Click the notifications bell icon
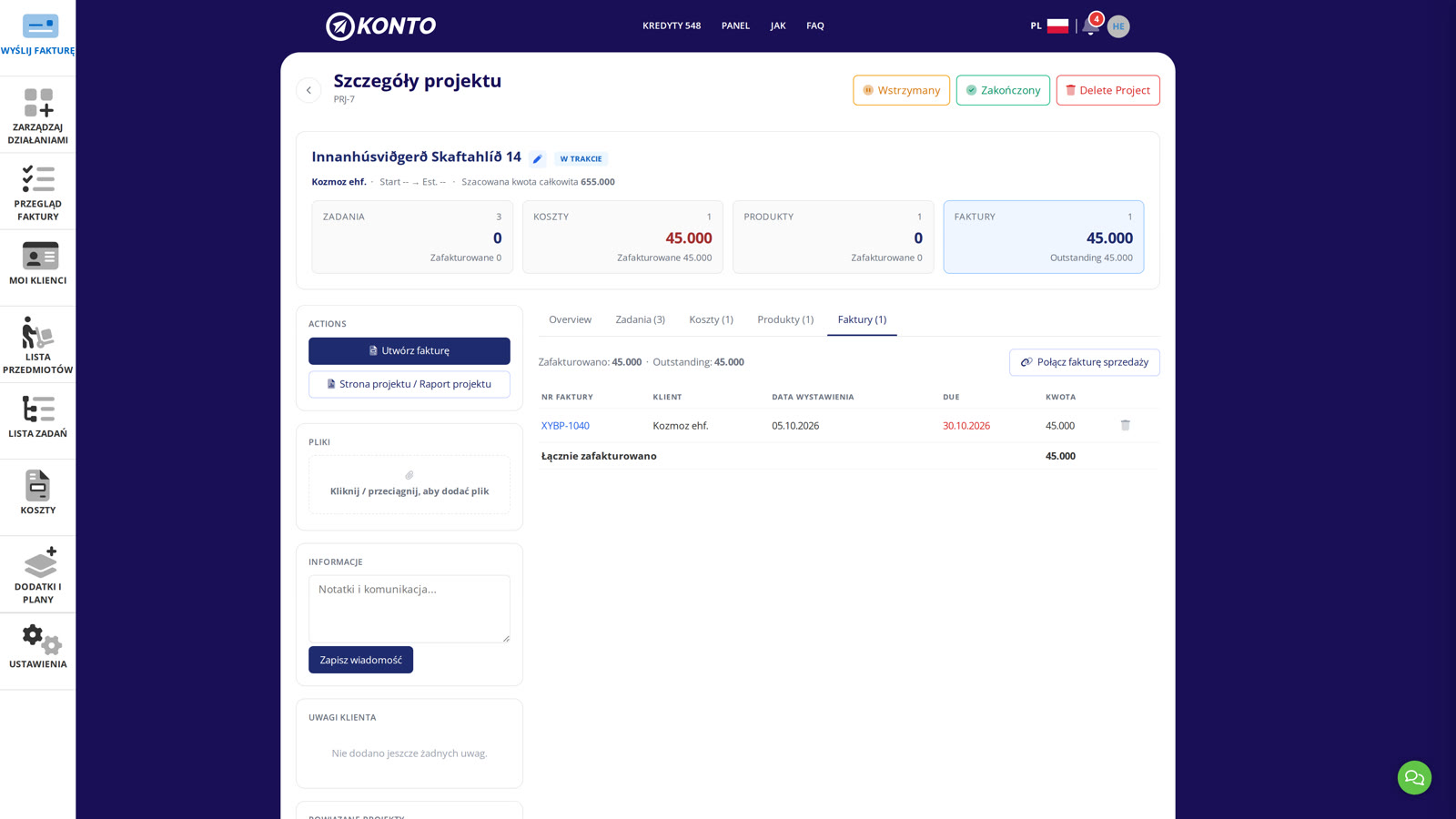This screenshot has height=819, width=1456. (1090, 25)
